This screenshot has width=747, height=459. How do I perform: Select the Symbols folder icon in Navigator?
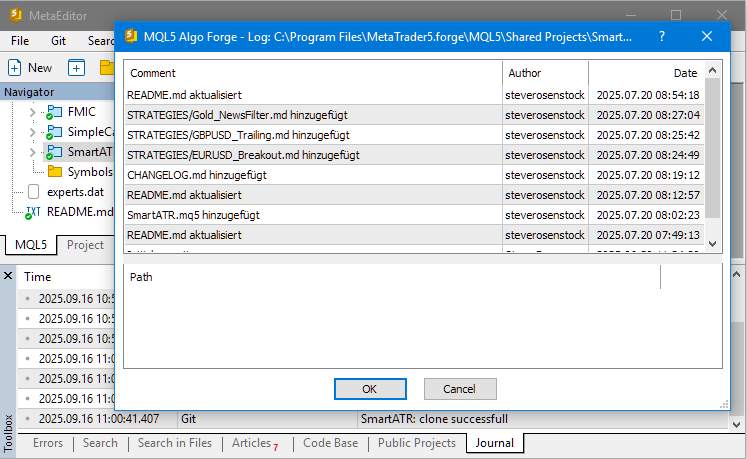tap(55, 172)
